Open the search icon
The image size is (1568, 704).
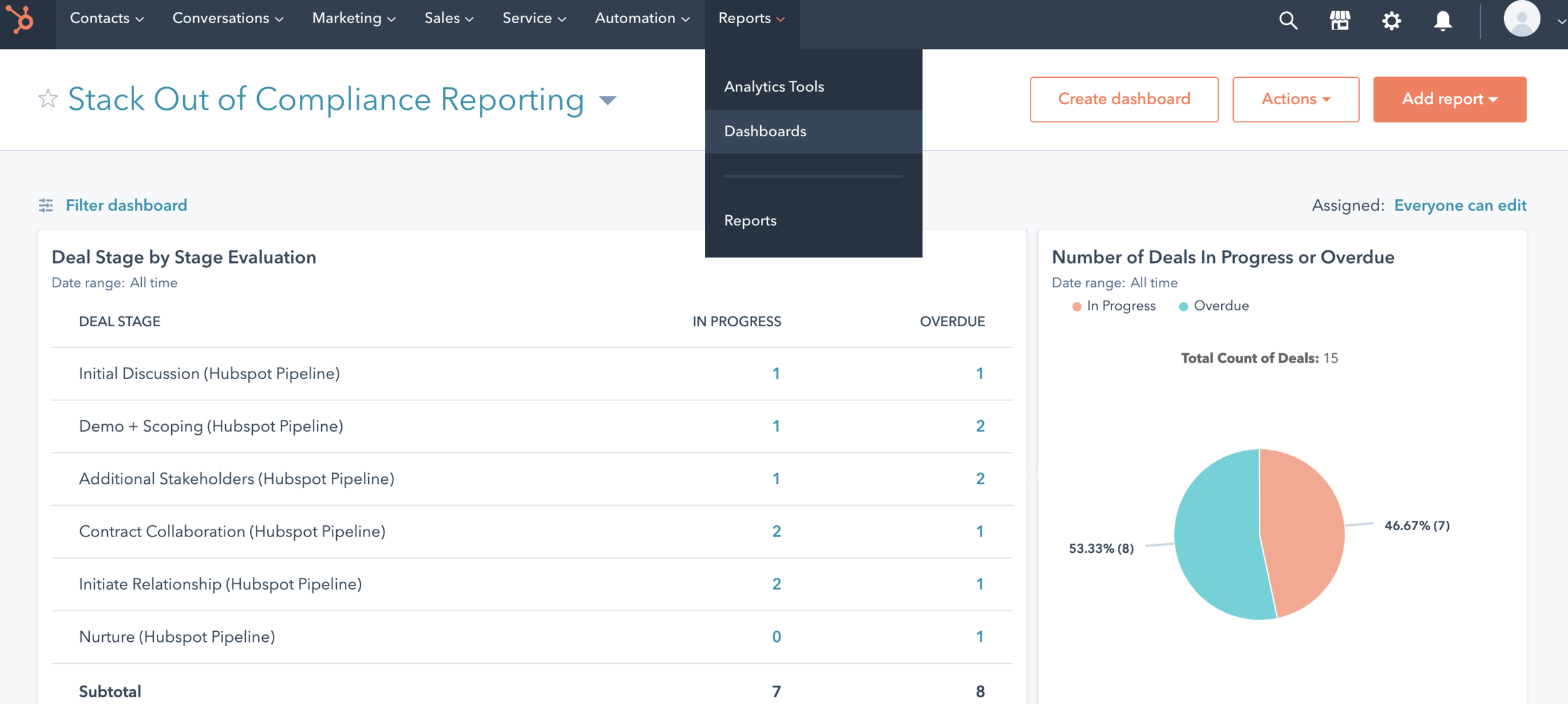click(1288, 20)
